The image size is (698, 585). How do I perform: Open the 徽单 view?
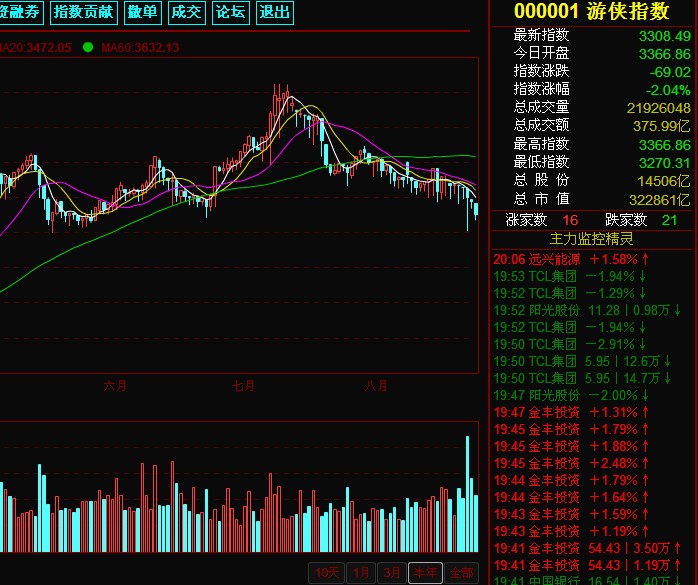coord(143,12)
